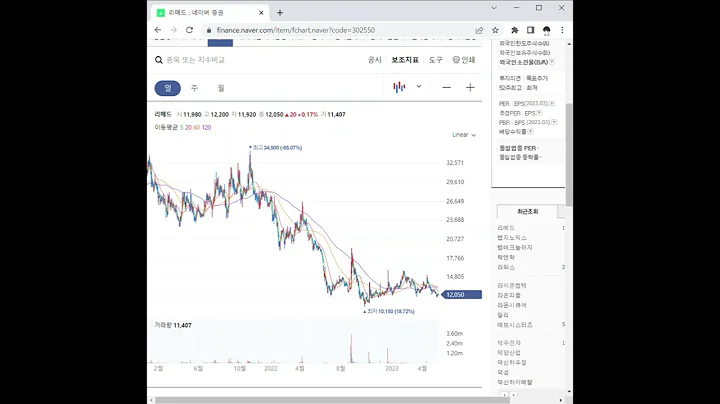
Task: Open 라파스 in recent views list
Action: pos(506,267)
